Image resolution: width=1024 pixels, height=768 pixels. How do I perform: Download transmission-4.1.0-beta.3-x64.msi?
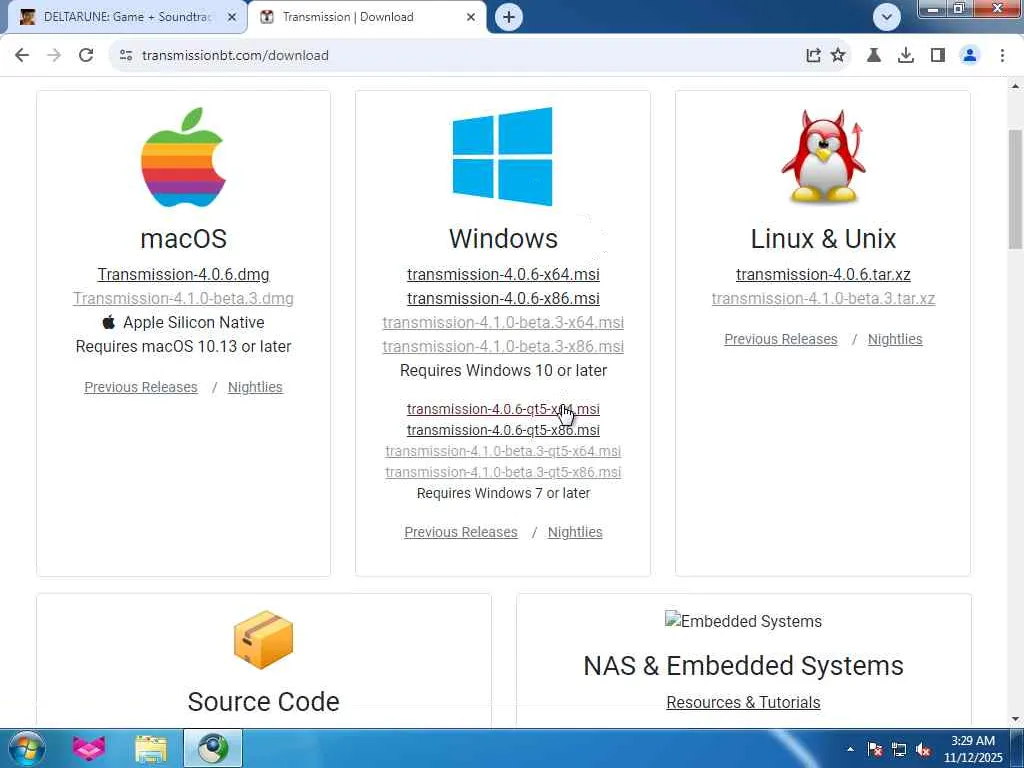(x=504, y=323)
